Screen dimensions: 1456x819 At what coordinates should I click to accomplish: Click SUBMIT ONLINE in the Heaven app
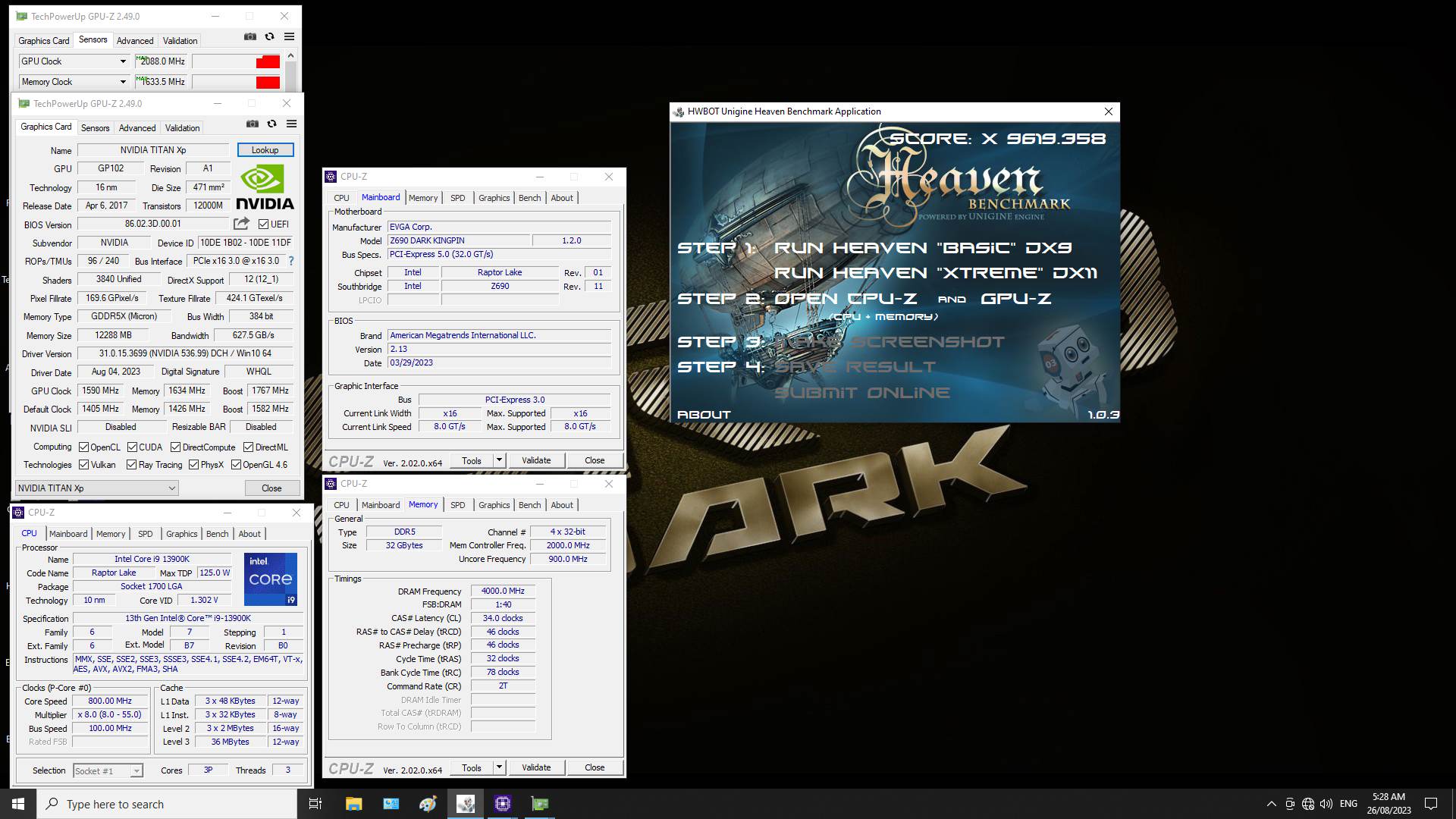coord(862,393)
